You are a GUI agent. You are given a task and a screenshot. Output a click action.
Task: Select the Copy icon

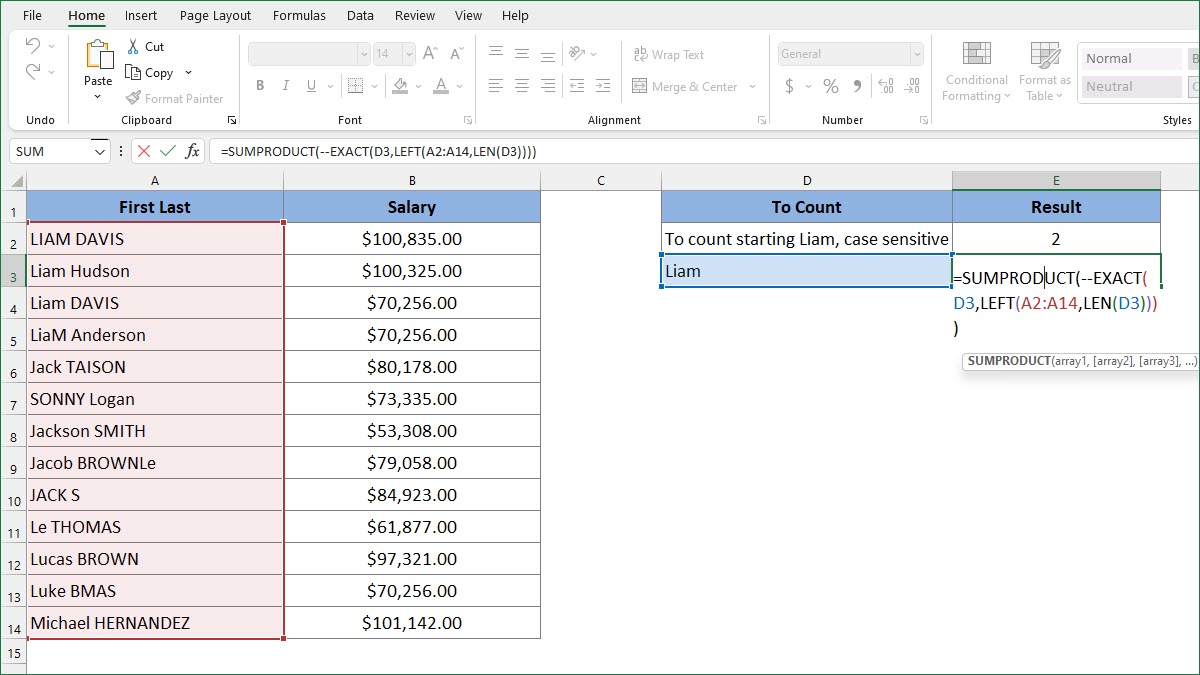(131, 72)
